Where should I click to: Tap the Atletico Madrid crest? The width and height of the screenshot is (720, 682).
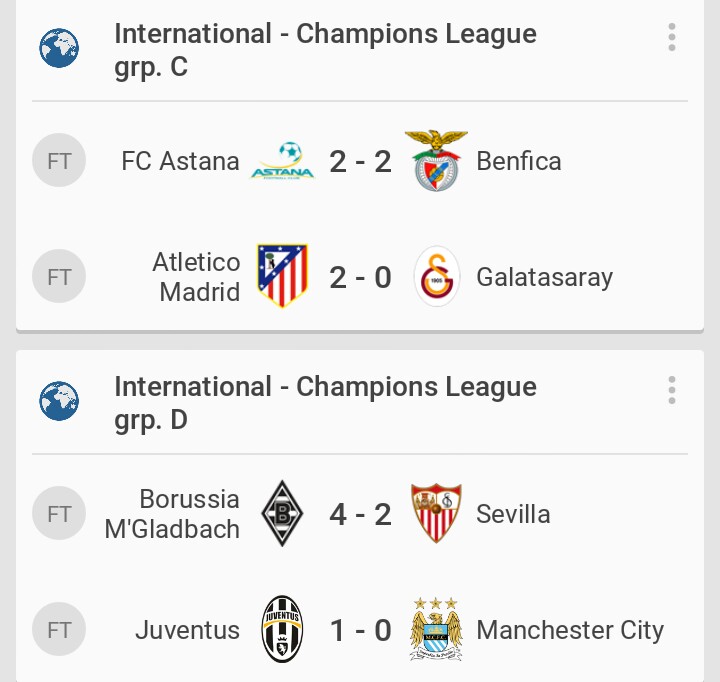(x=282, y=276)
